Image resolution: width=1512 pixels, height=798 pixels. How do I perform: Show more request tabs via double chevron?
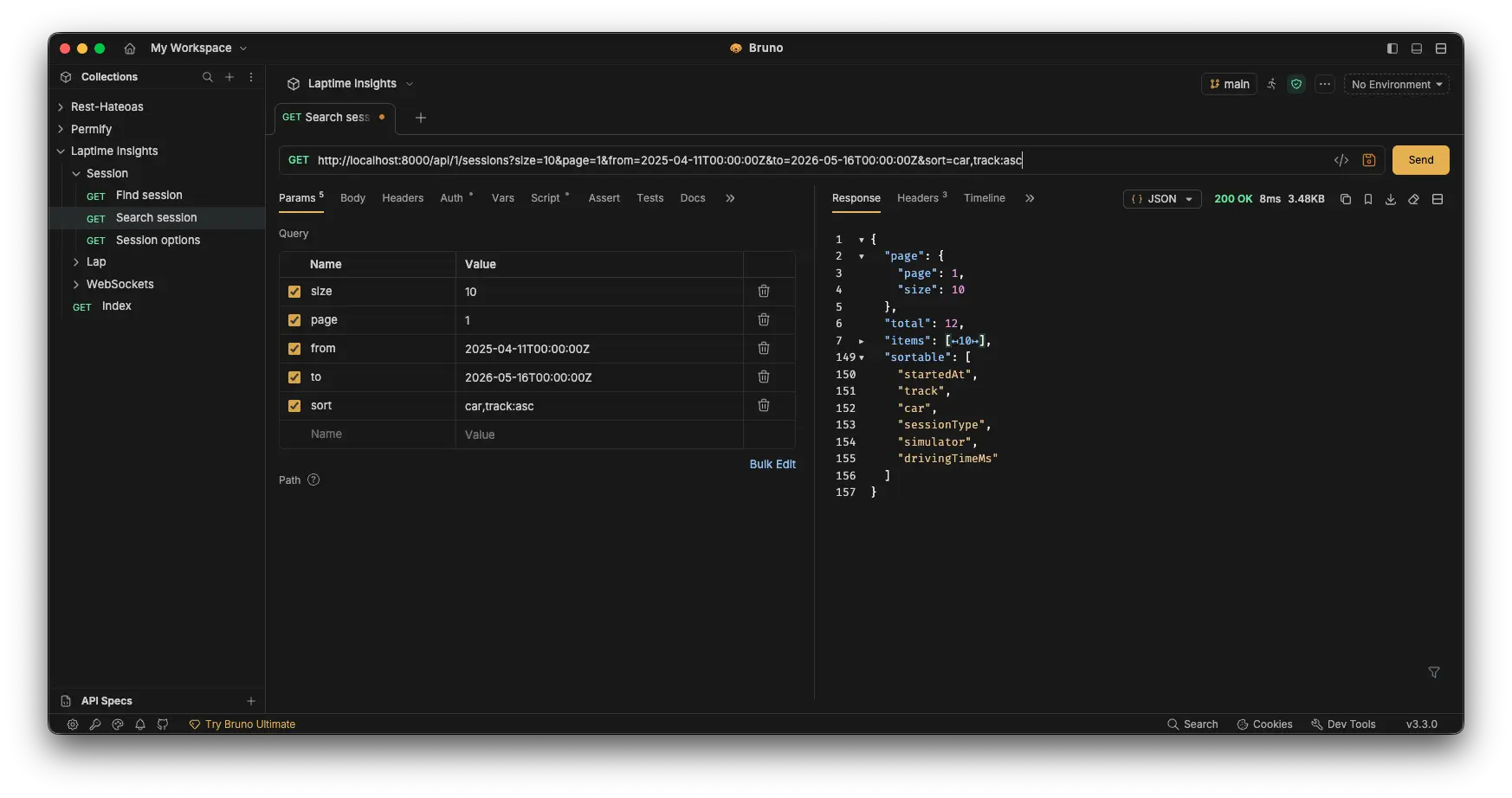pyautogui.click(x=730, y=198)
